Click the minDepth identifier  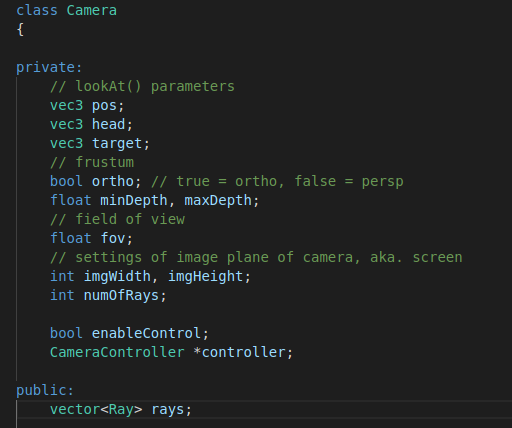pos(134,200)
